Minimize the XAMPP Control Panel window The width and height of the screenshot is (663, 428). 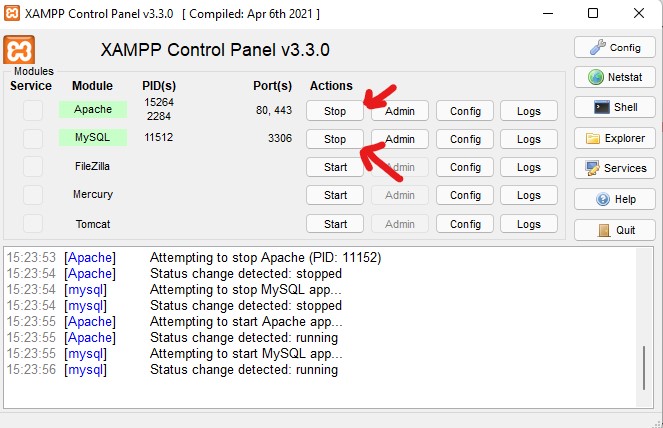(x=548, y=14)
